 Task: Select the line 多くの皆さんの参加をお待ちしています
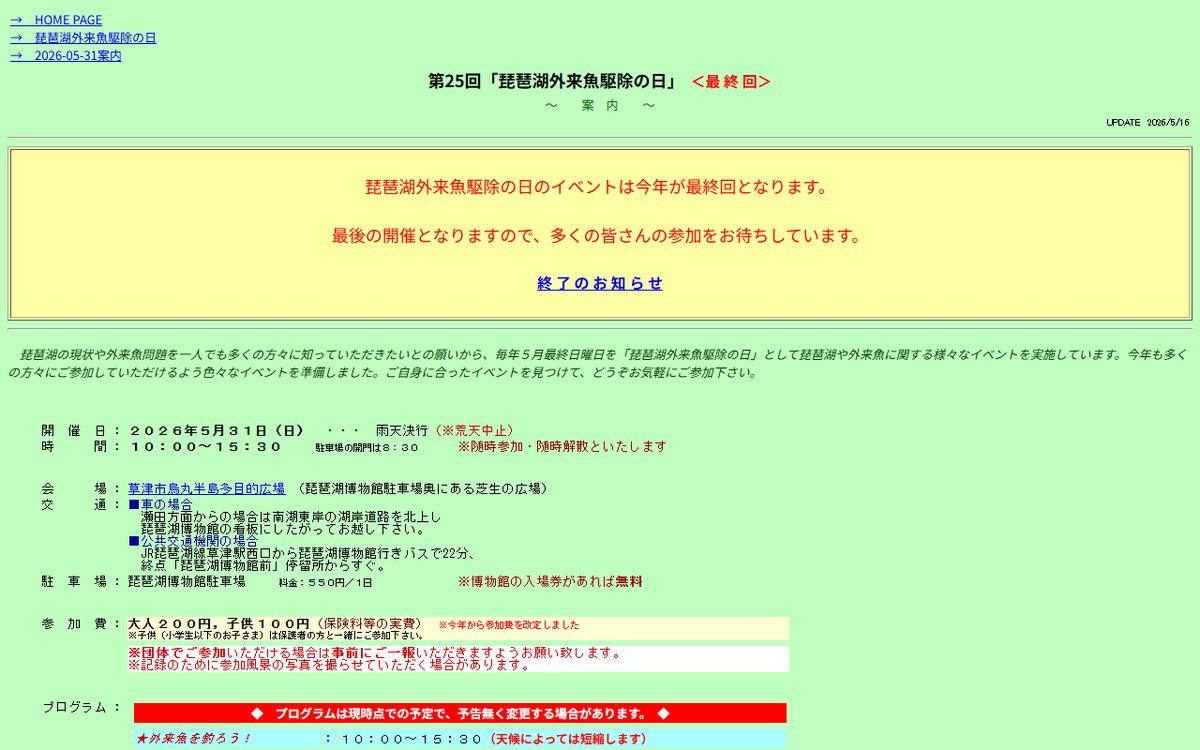click(x=600, y=236)
